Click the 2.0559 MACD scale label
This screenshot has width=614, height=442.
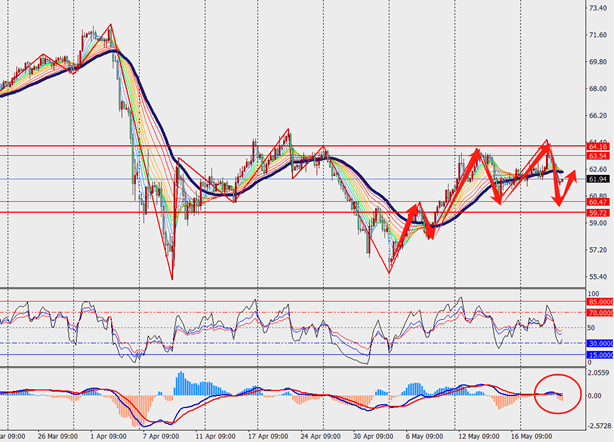[x=598, y=370]
